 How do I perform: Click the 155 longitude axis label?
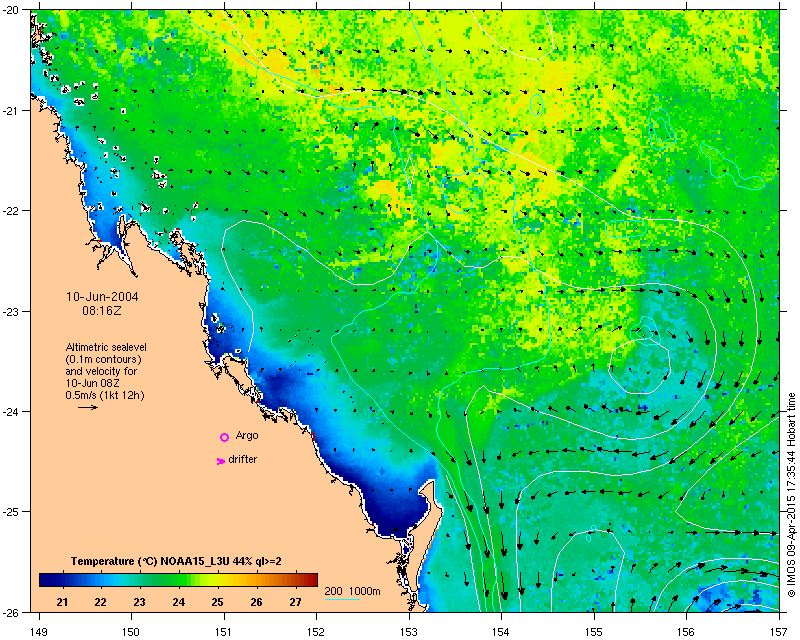pos(594,632)
